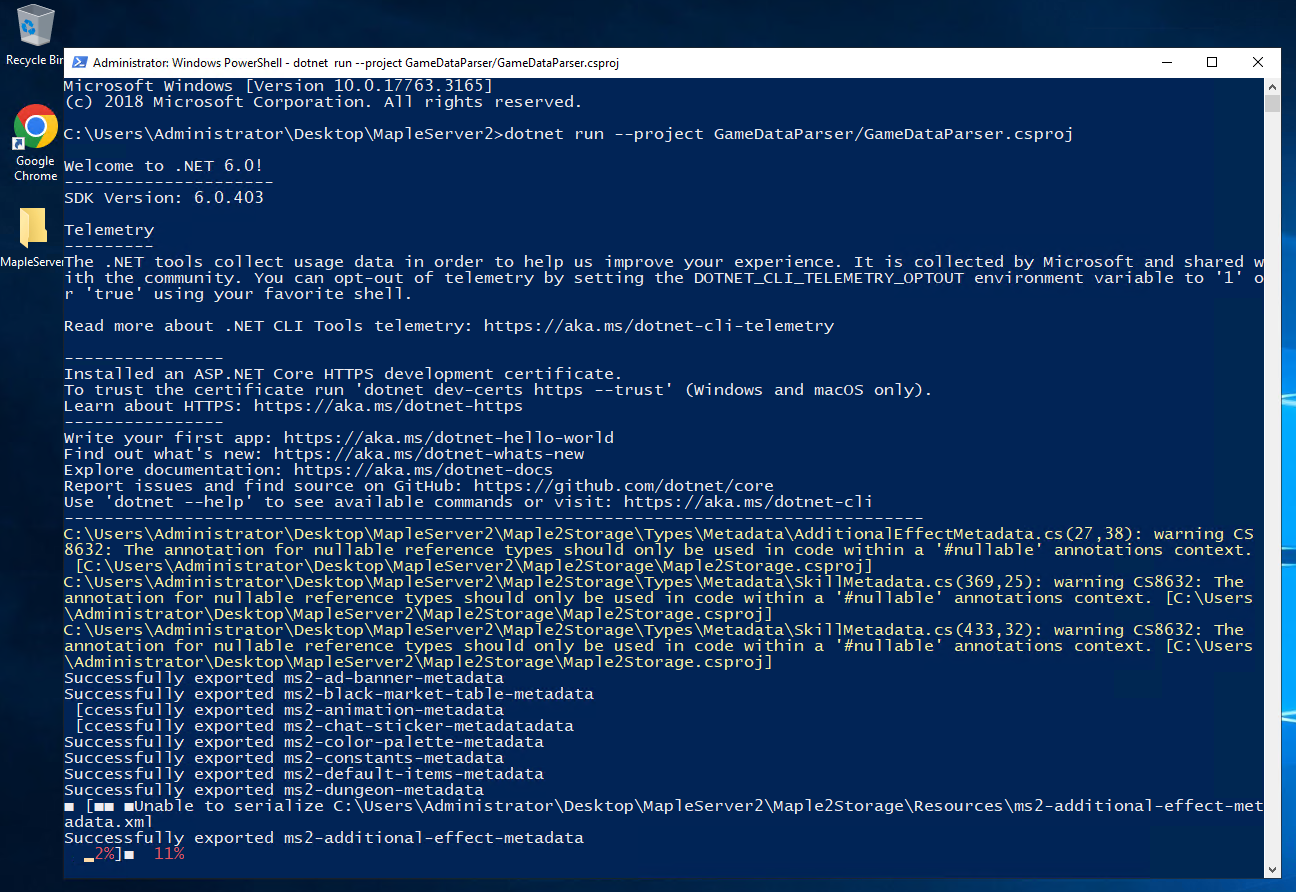Screen dimensions: 1296x892
Task: Maximize the PowerShell window
Action: (1212, 62)
